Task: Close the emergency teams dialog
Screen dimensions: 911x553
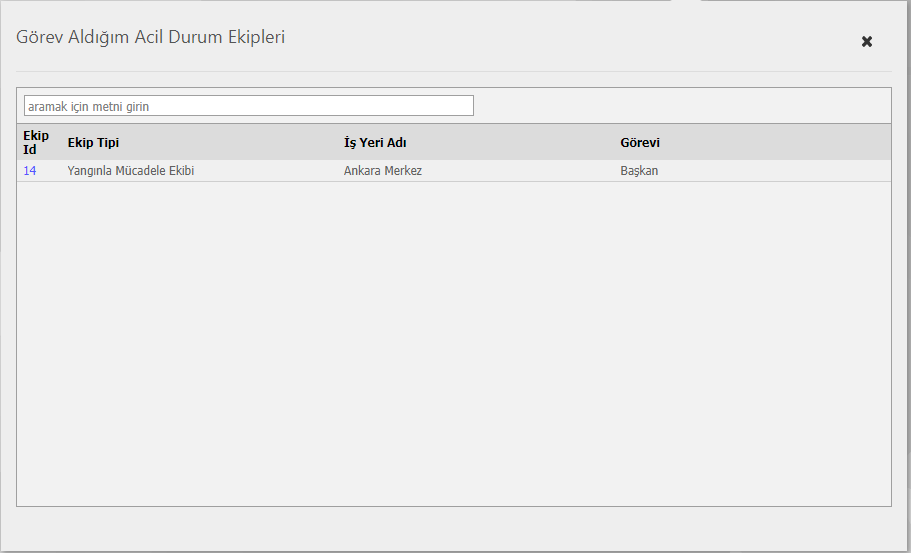Action: tap(867, 41)
